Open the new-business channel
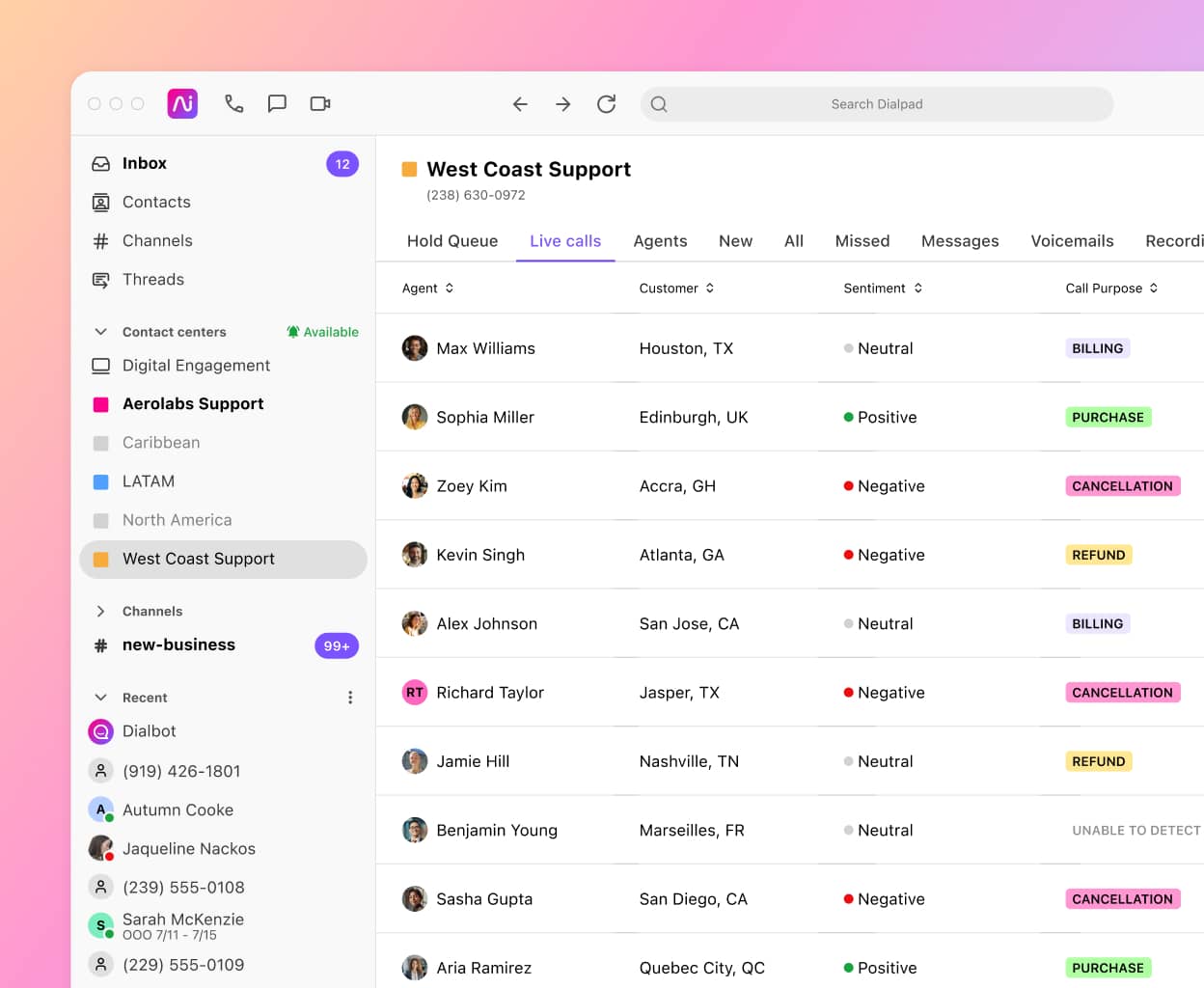 [179, 645]
